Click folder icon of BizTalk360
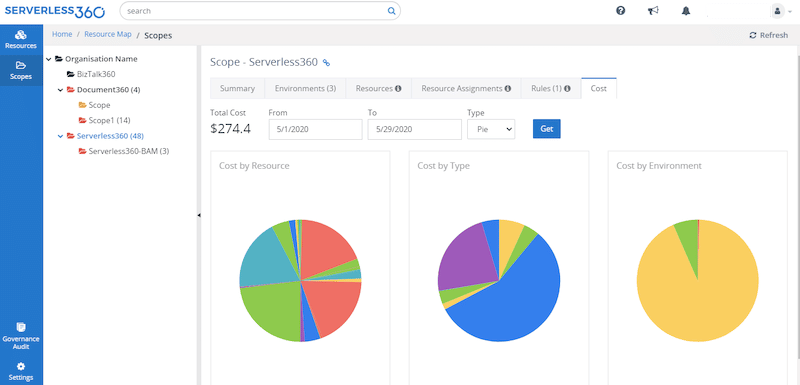 70,74
